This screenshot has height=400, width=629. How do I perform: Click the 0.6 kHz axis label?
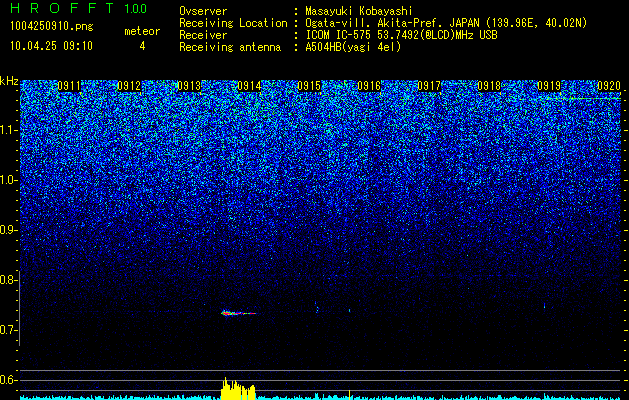pos(9,380)
